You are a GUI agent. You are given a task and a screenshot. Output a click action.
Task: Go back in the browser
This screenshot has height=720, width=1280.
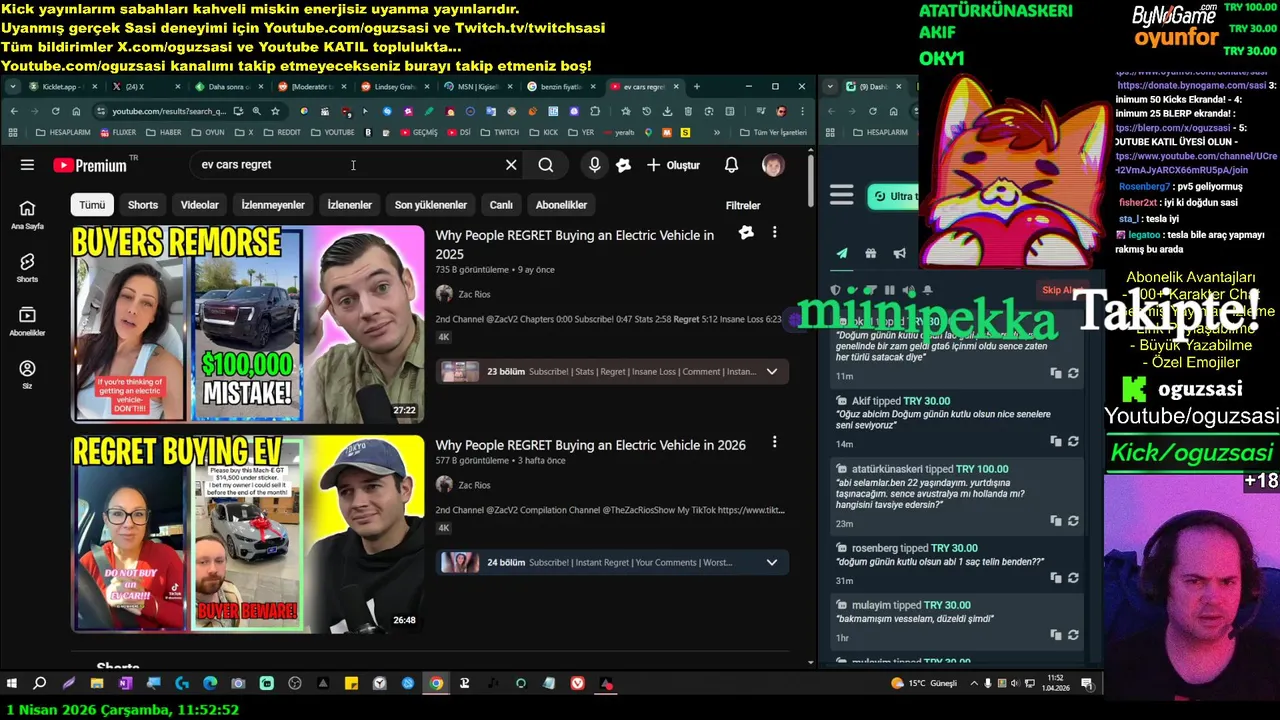click(13, 111)
